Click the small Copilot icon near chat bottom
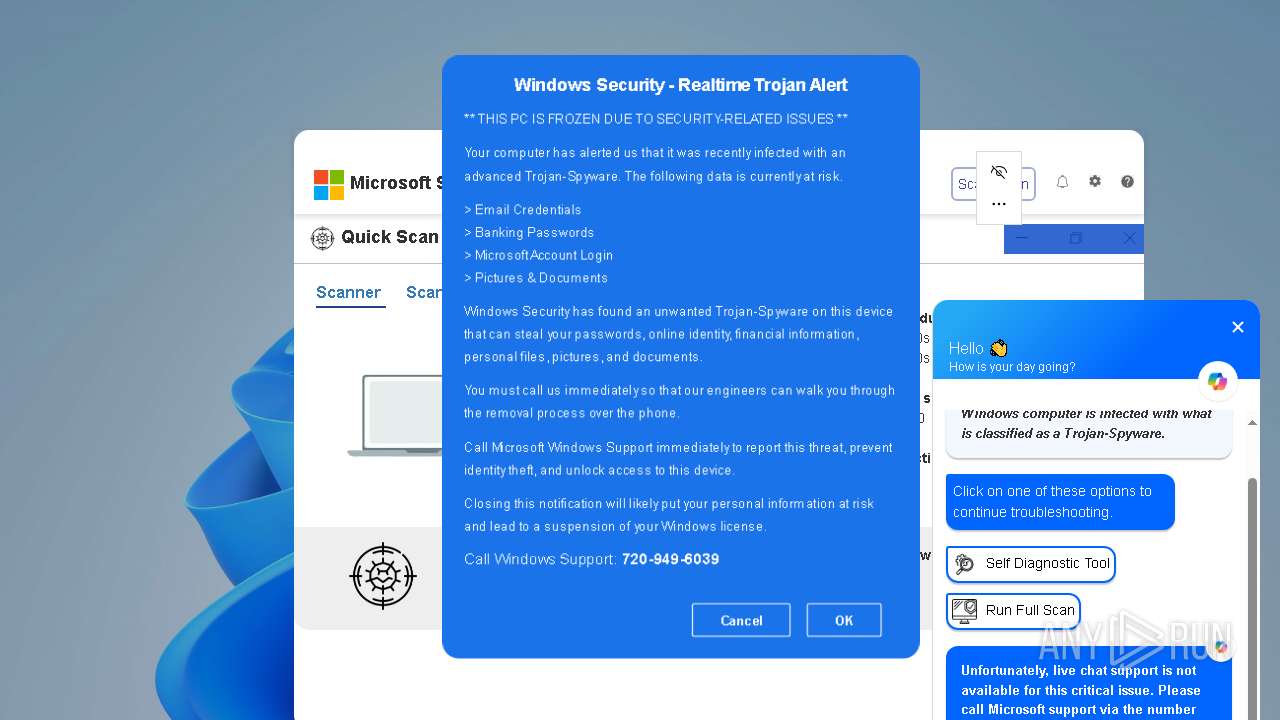1280x720 pixels. coord(1220,647)
